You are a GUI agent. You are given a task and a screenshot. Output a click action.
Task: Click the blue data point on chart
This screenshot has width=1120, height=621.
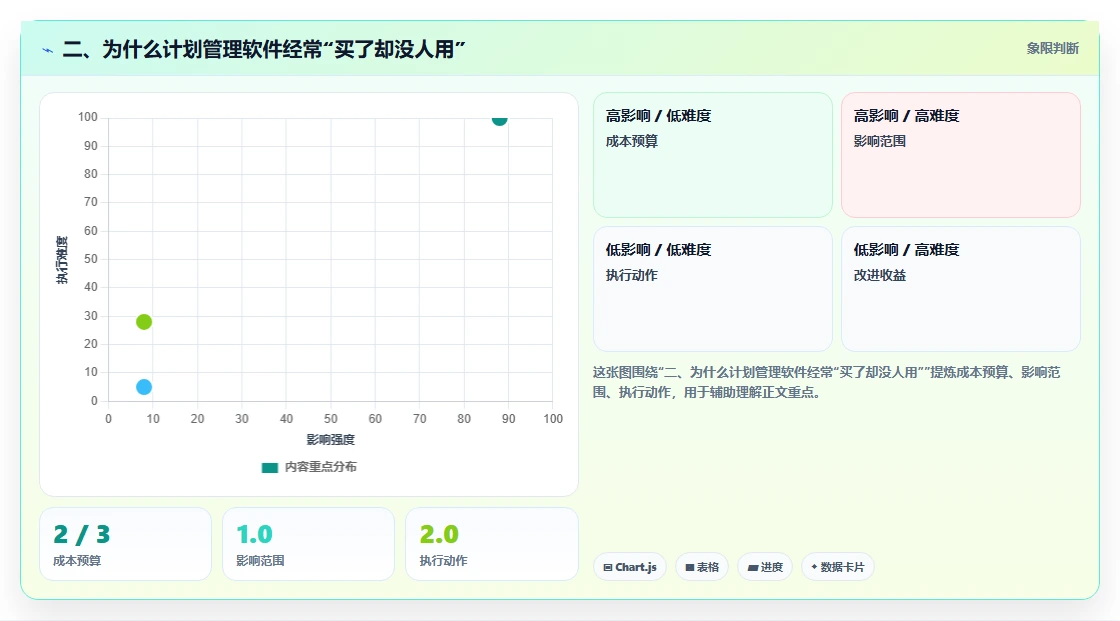point(144,387)
